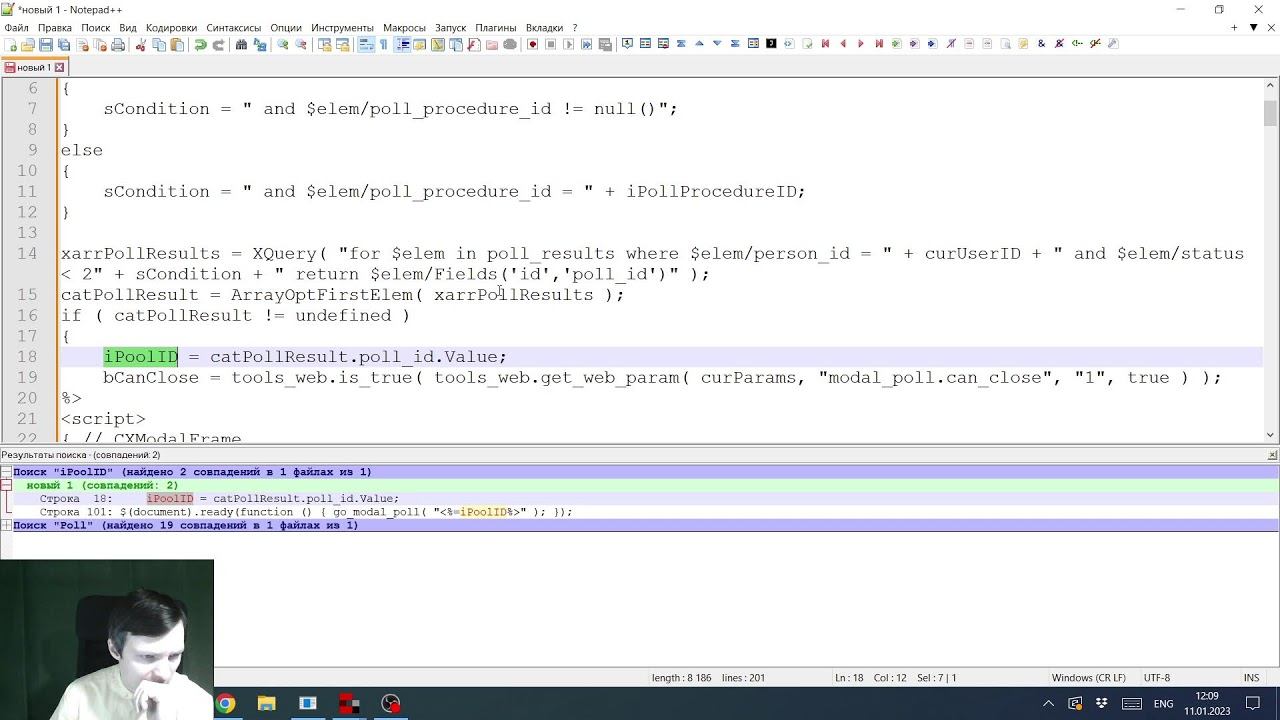
Task: Open the Кодировки menu
Action: click(171, 28)
